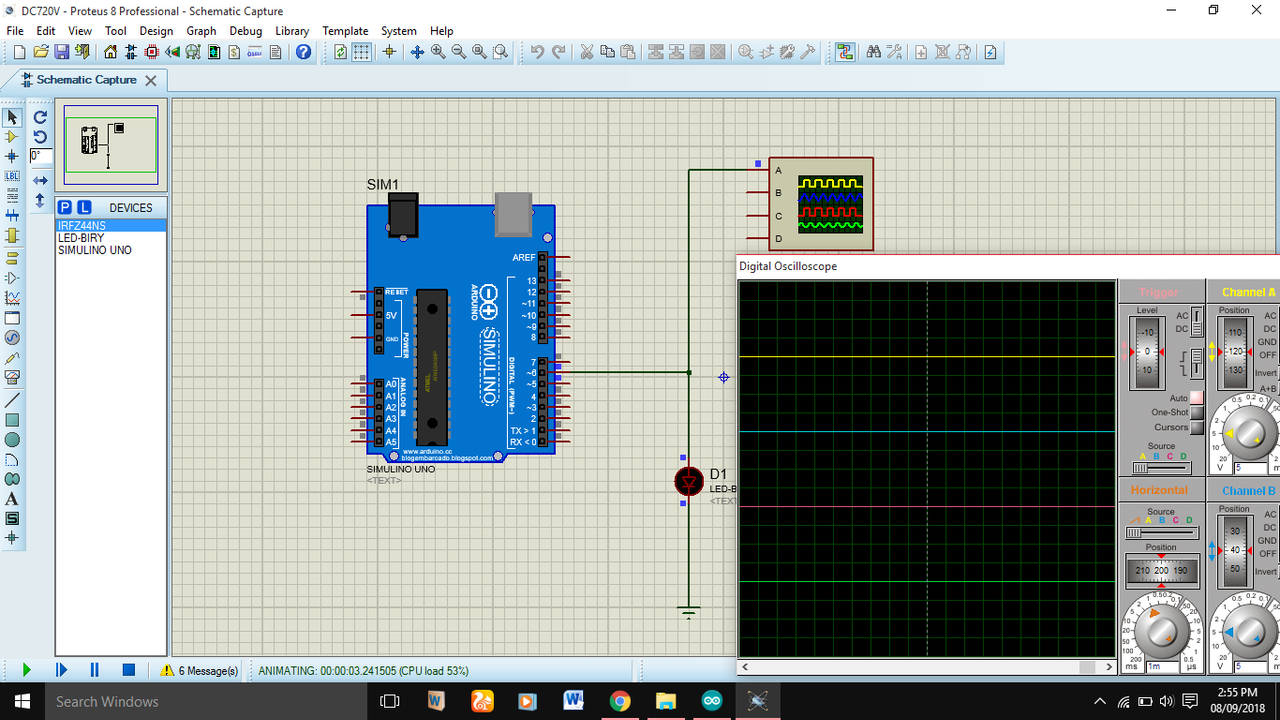Toggle the Trigger Auto button
Screen dimensions: 1280x720
1196,398
